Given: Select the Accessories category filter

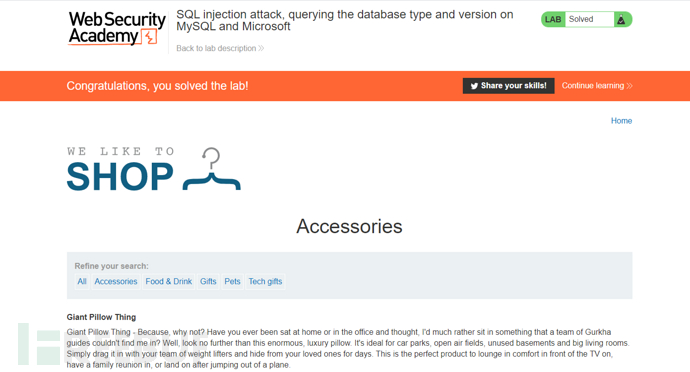Looking at the screenshot, I should (x=116, y=281).
